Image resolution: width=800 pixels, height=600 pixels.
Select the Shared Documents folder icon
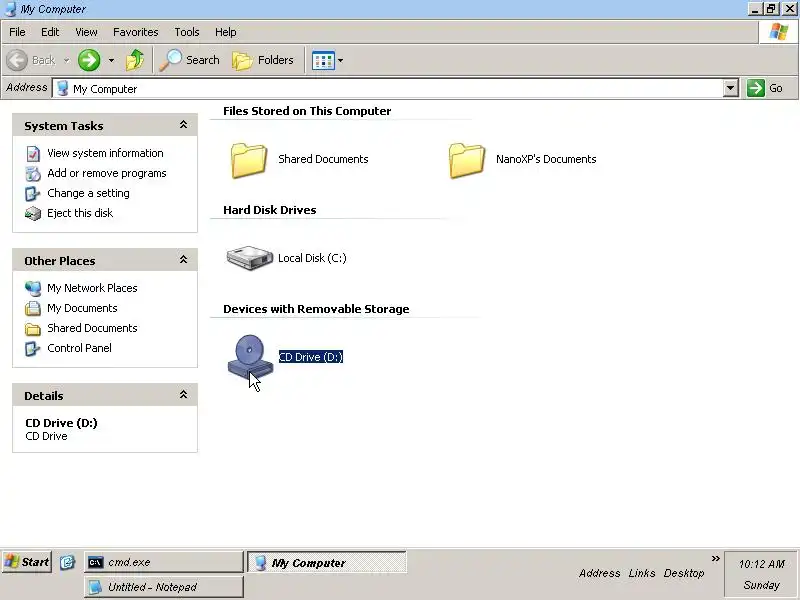pos(248,160)
